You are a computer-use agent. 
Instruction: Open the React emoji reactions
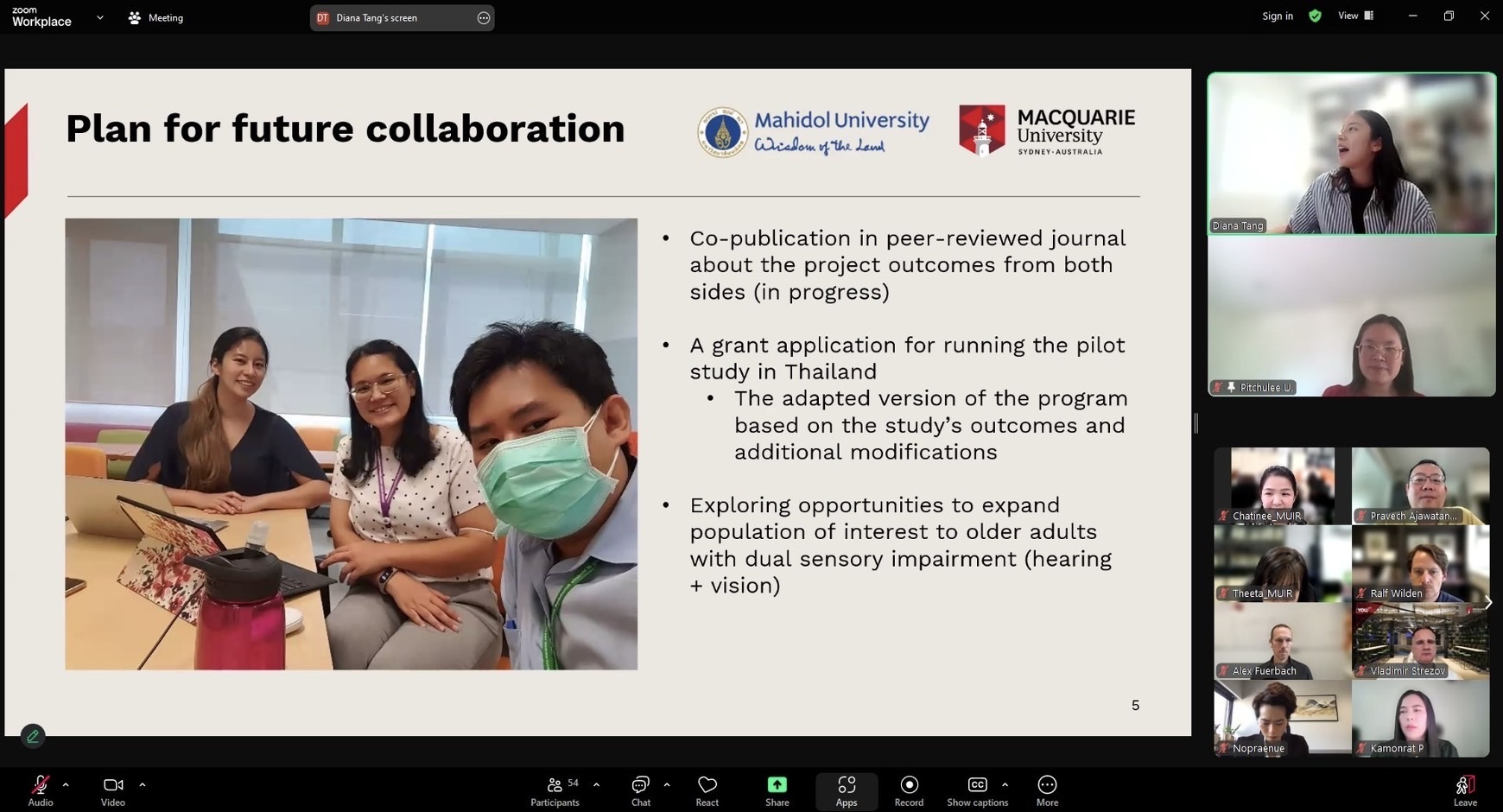coord(707,790)
